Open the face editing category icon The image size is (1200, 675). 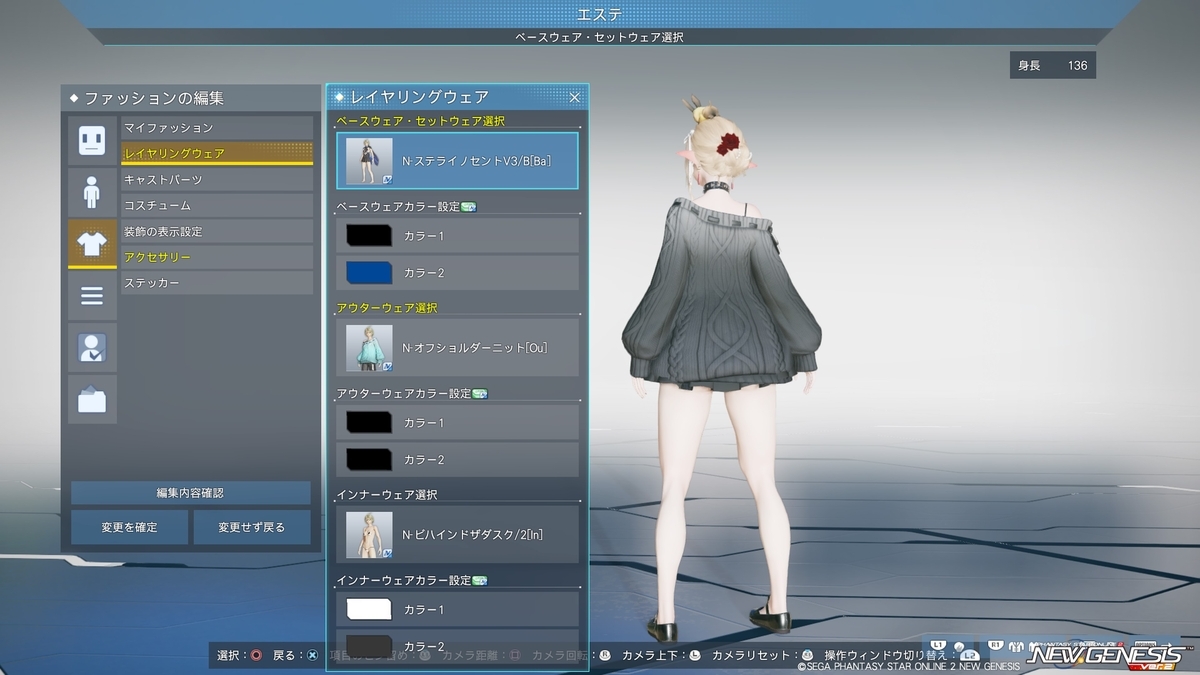coord(92,140)
